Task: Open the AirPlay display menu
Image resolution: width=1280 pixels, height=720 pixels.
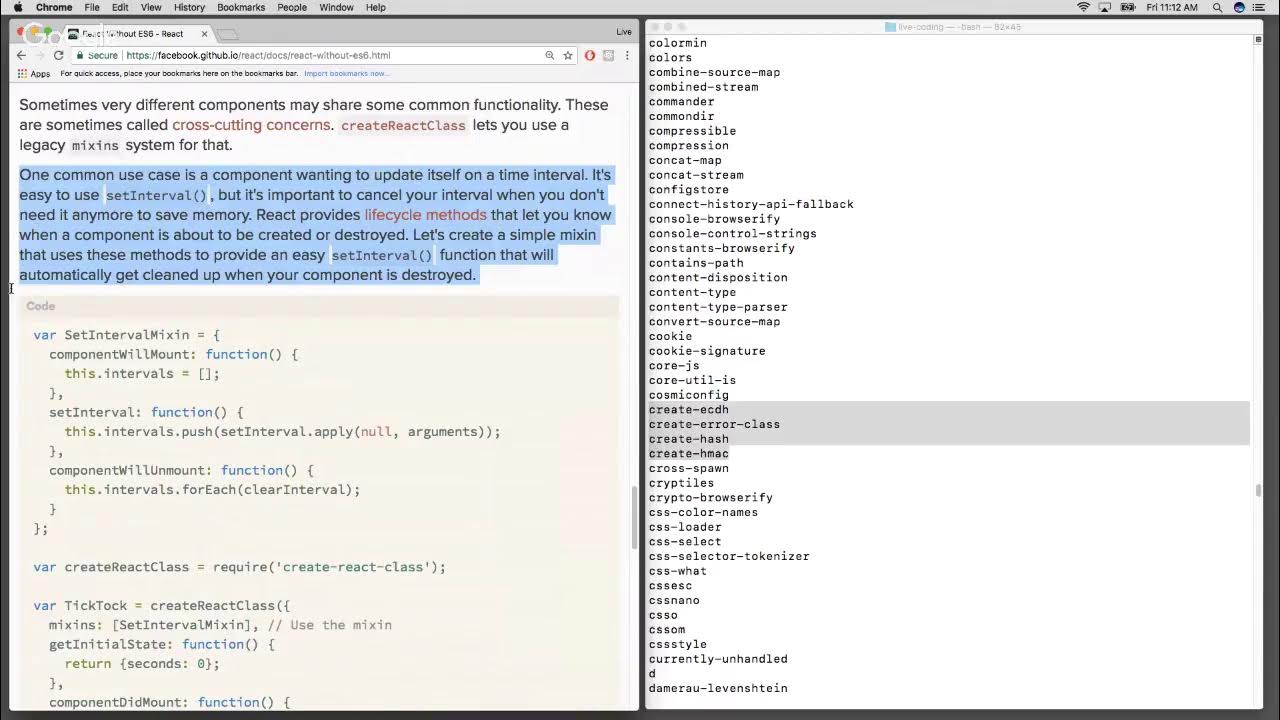Action: [1106, 7]
